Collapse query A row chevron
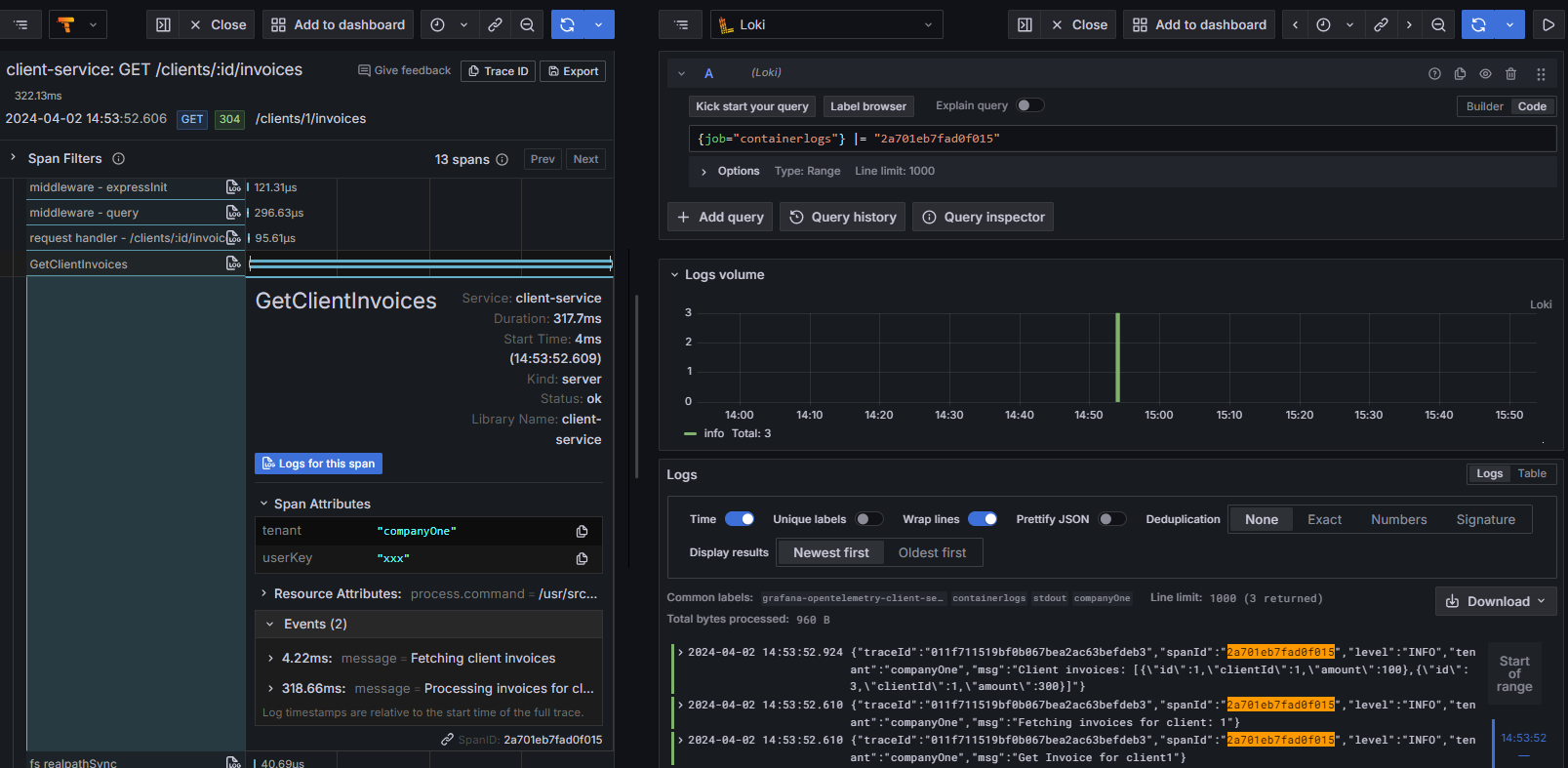The height and width of the screenshot is (768, 1568). point(681,73)
